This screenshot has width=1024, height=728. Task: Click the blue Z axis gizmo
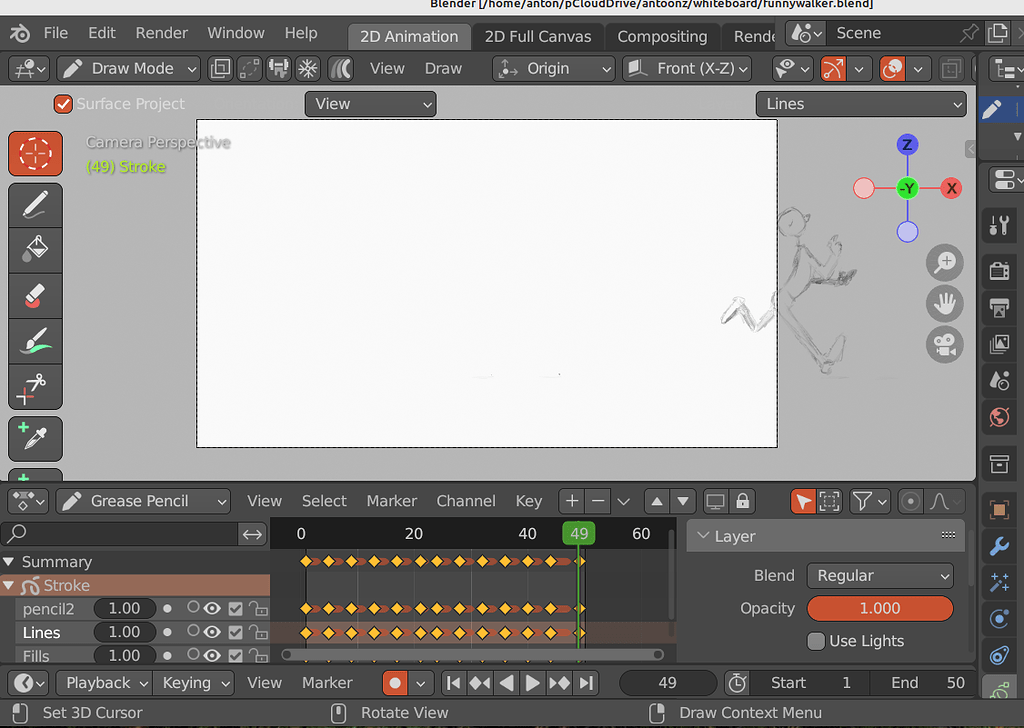(907, 145)
